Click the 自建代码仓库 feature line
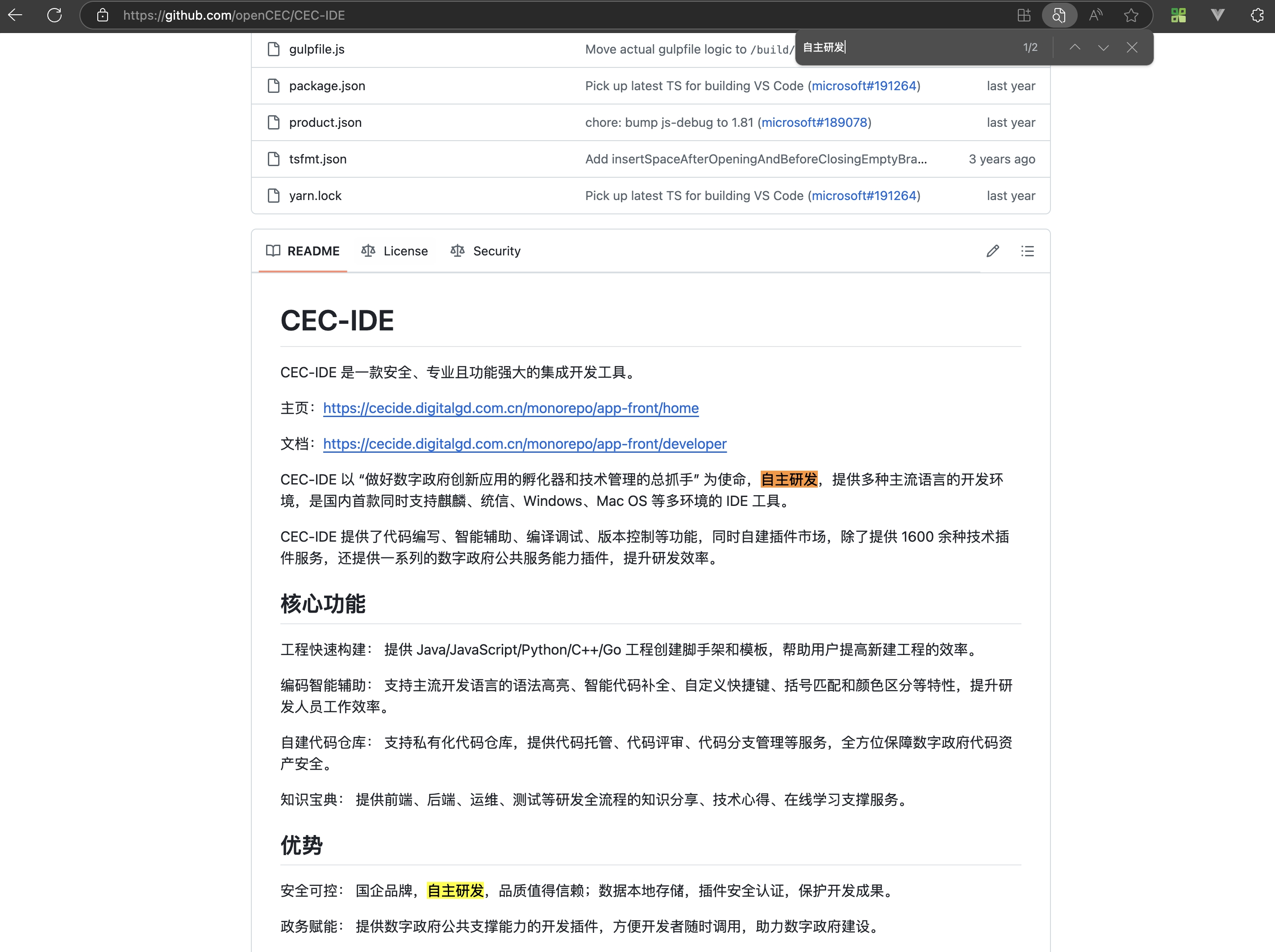The height and width of the screenshot is (952, 1275). pos(646,753)
